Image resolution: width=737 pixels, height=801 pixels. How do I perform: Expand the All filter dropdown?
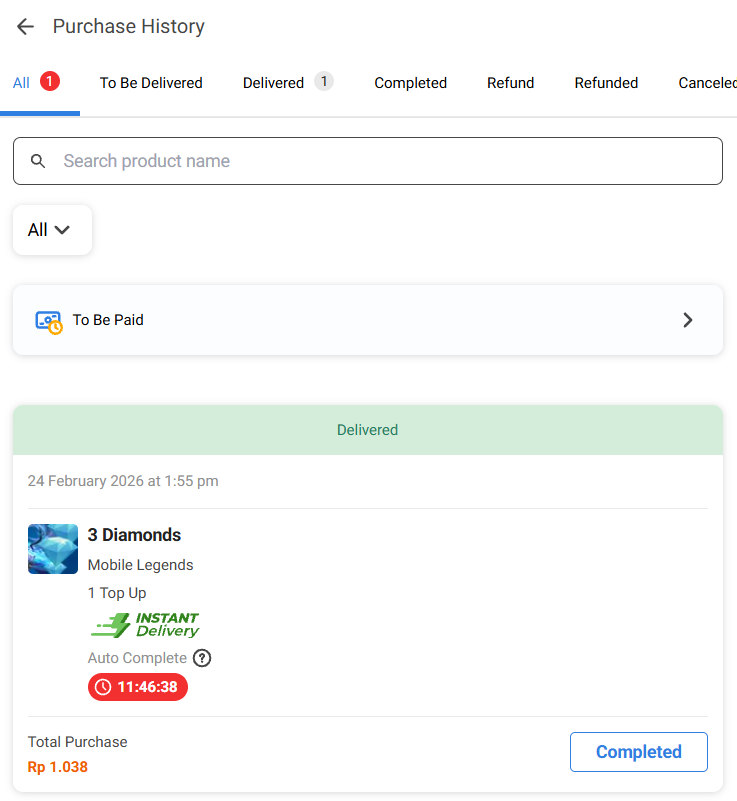(x=52, y=230)
